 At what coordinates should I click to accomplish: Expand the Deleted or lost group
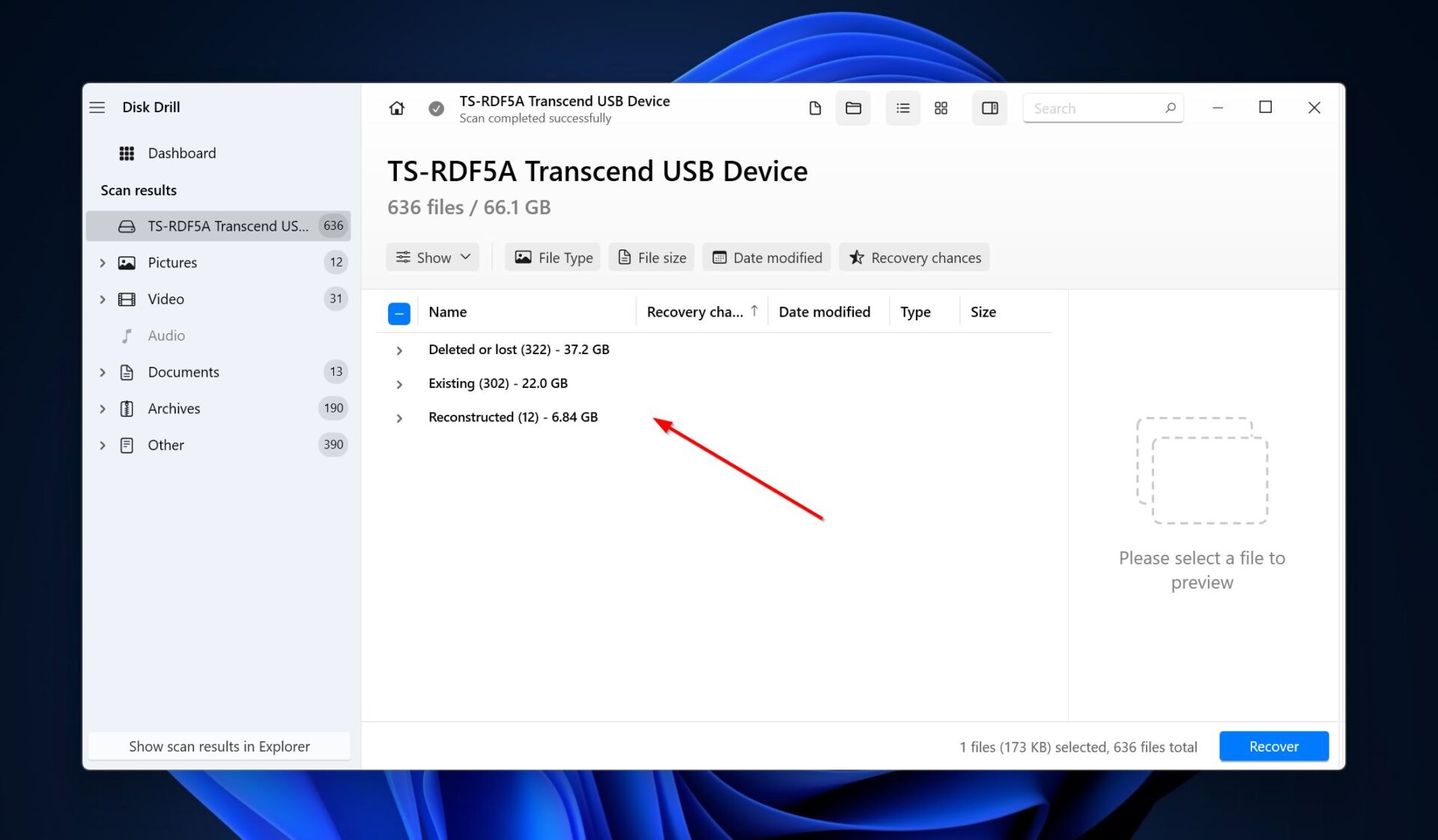pos(399,350)
